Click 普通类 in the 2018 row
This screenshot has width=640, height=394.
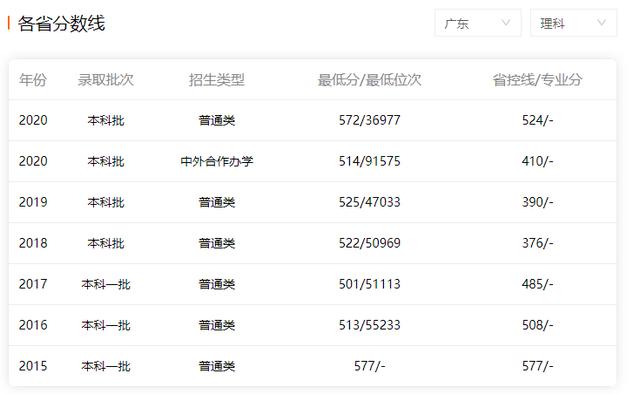(x=217, y=243)
